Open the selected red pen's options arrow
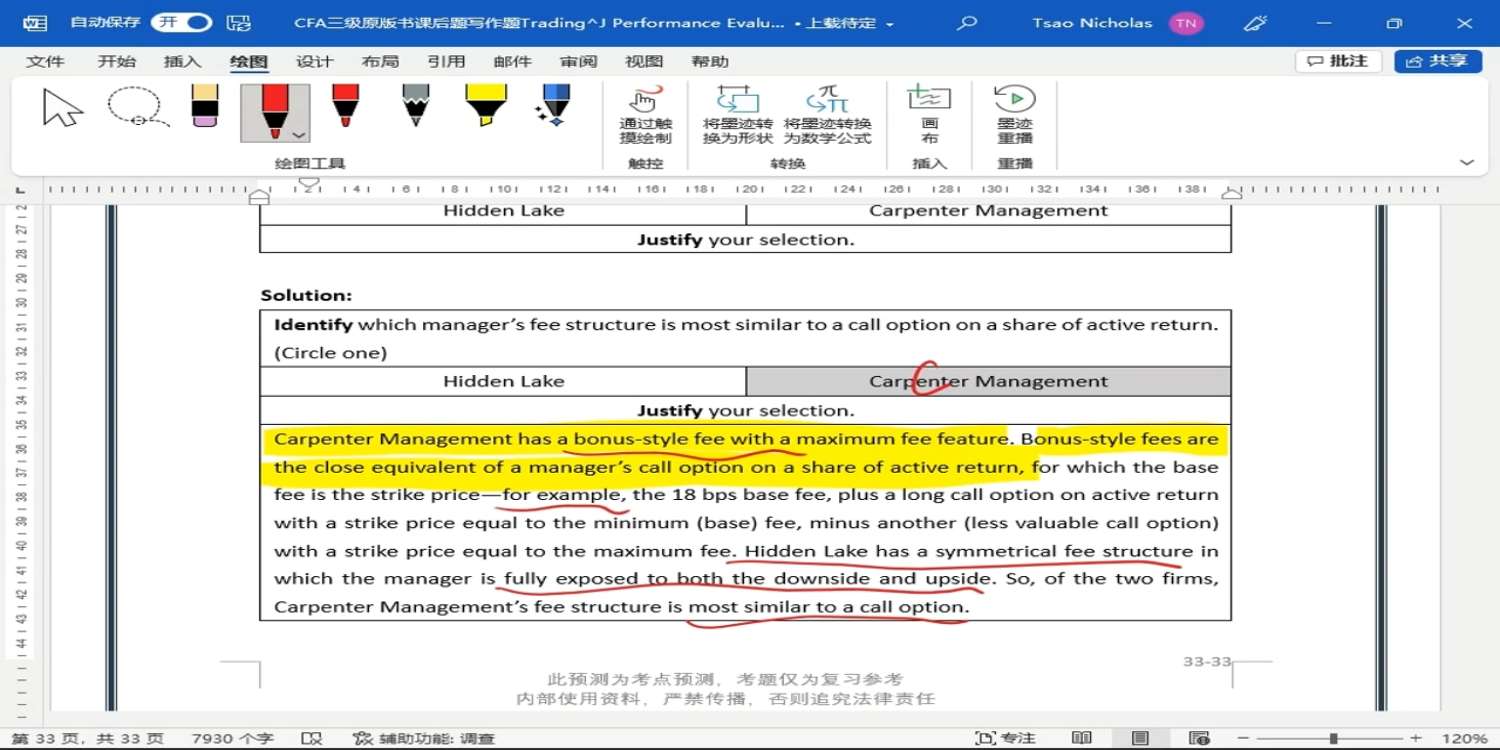 click(x=298, y=135)
